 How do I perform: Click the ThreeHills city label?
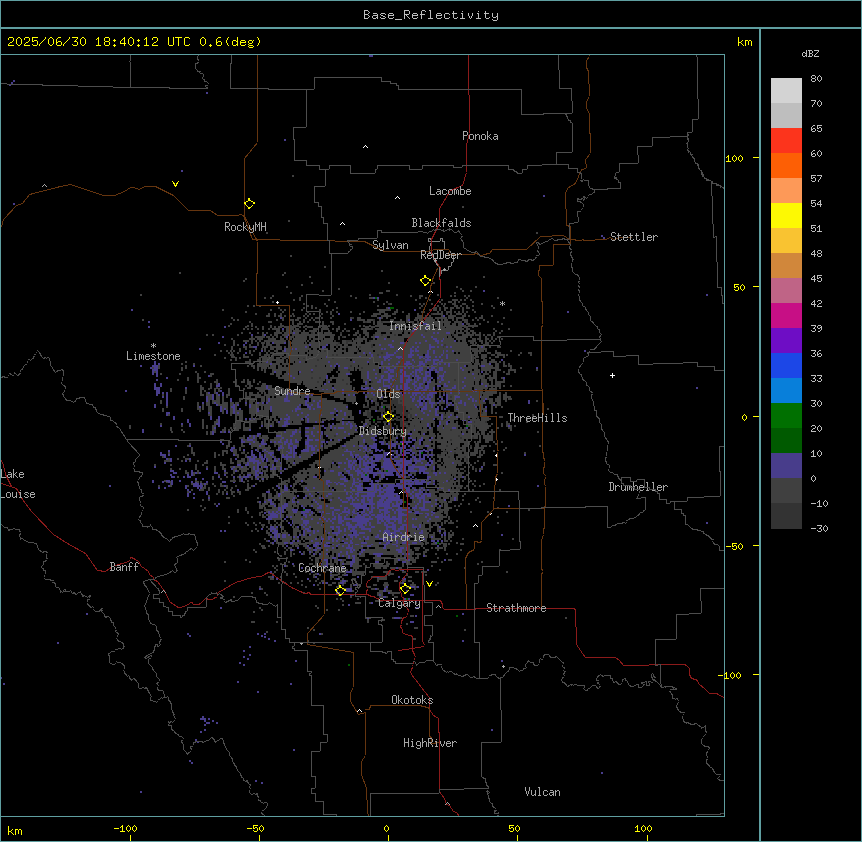pyautogui.click(x=537, y=418)
